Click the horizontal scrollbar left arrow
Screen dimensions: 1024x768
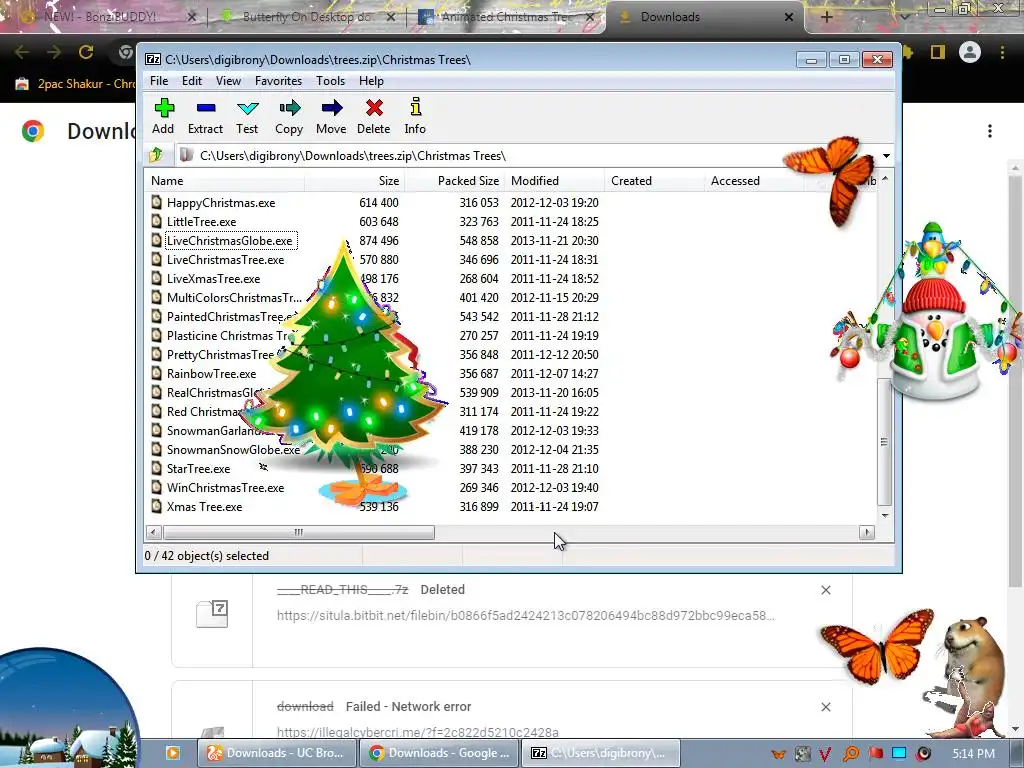153,532
